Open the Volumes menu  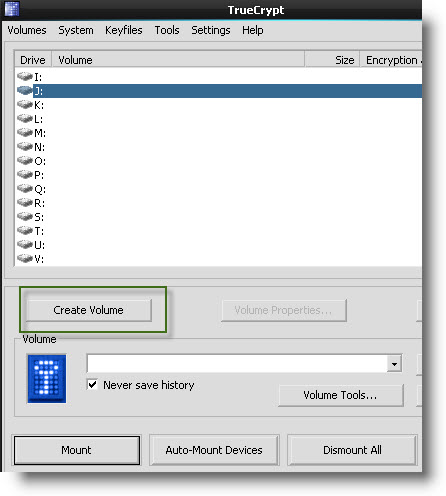coord(27,30)
